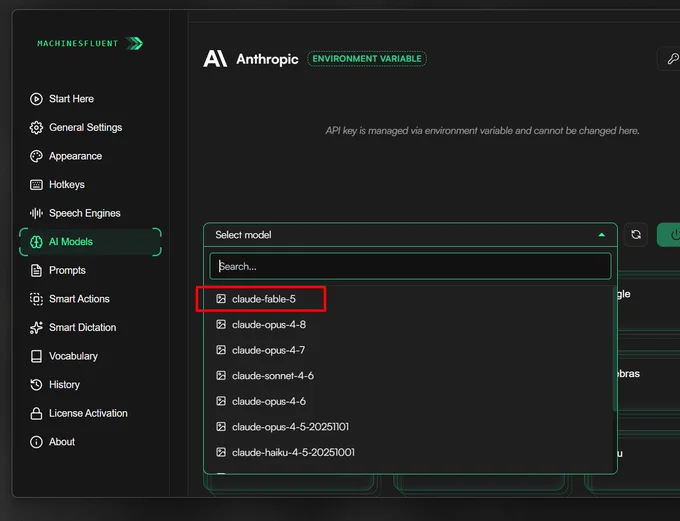
Task: Click the About info icon
Action: pos(36,442)
